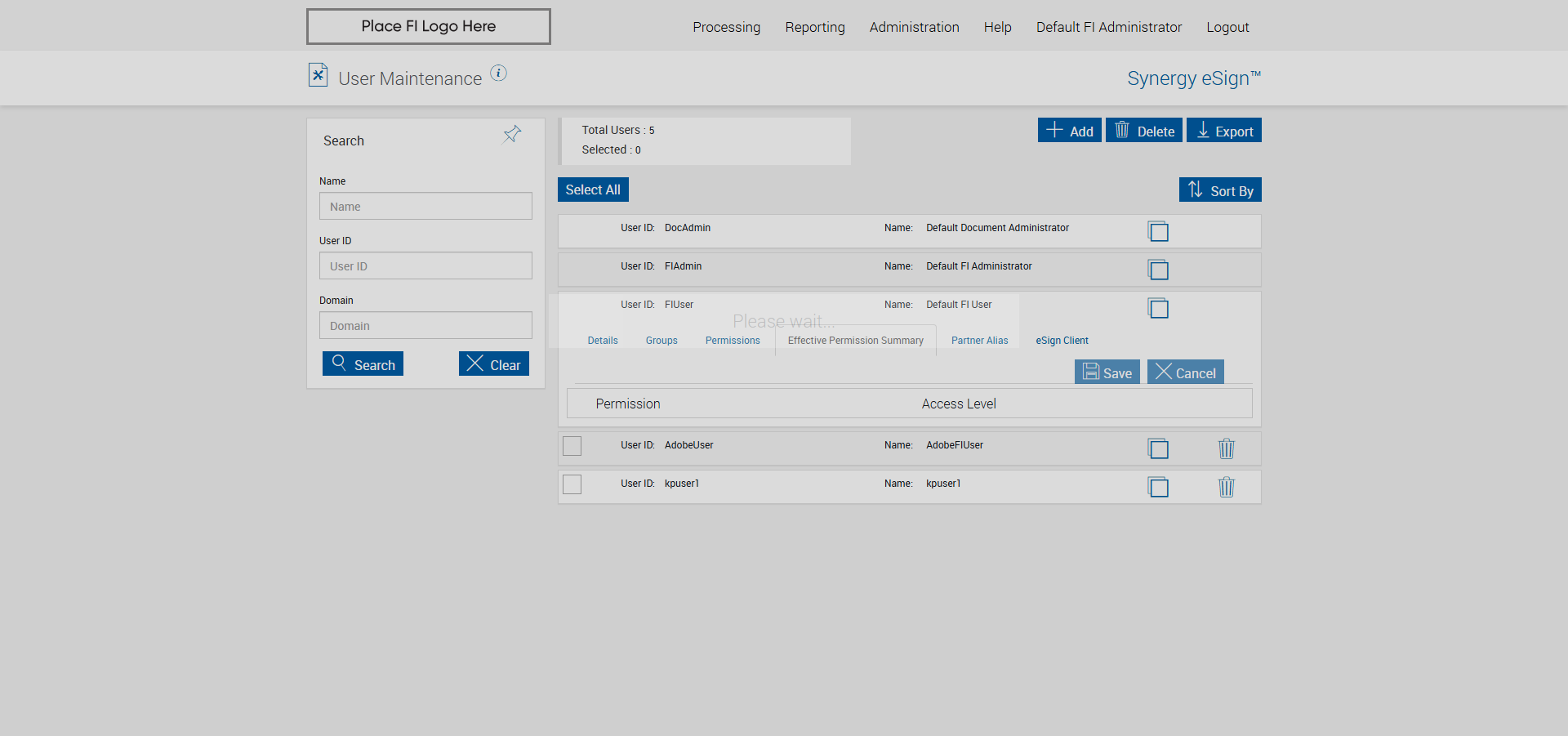
Task: Delete kpuser1 using its trash icon
Action: pyautogui.click(x=1227, y=487)
